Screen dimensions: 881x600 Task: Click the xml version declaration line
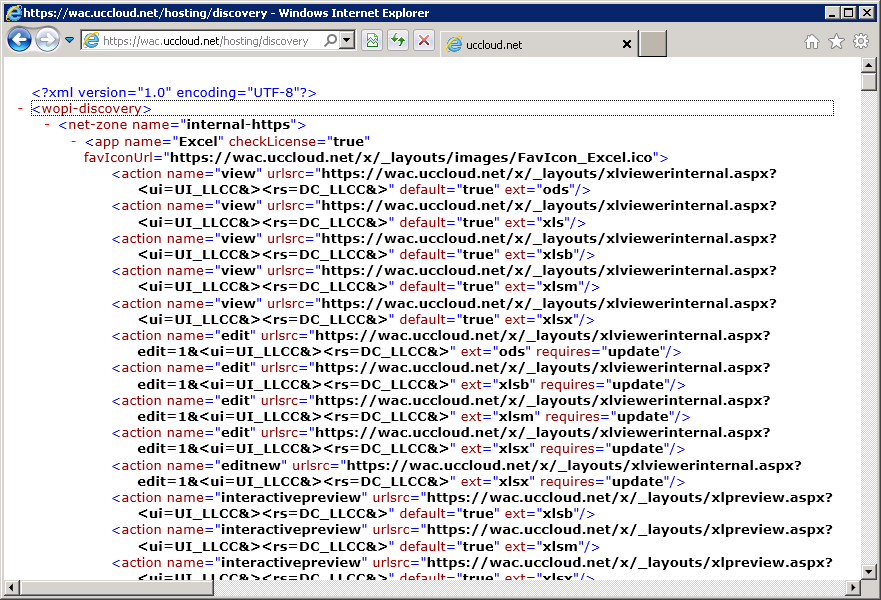[174, 92]
